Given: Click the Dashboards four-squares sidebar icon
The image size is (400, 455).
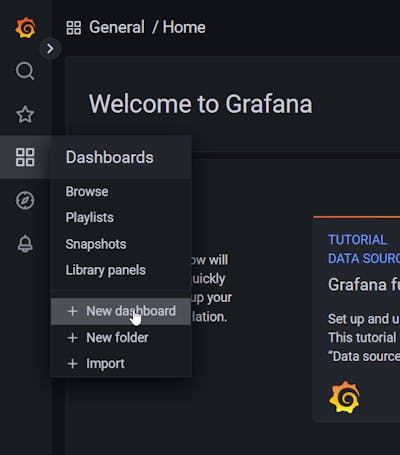Looking at the screenshot, I should point(25,157).
